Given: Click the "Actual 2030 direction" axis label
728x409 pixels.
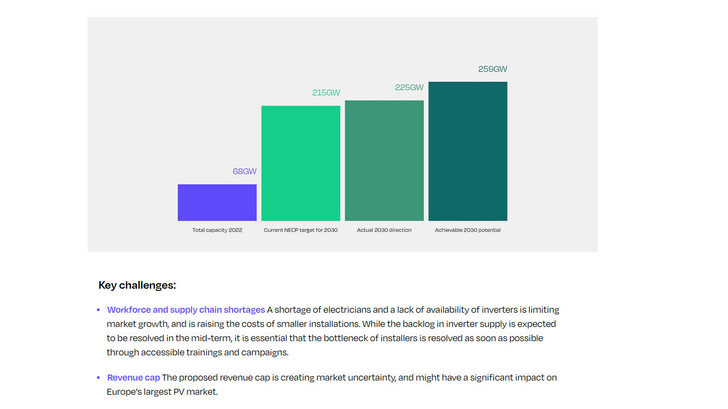Looking at the screenshot, I should coord(384,230).
